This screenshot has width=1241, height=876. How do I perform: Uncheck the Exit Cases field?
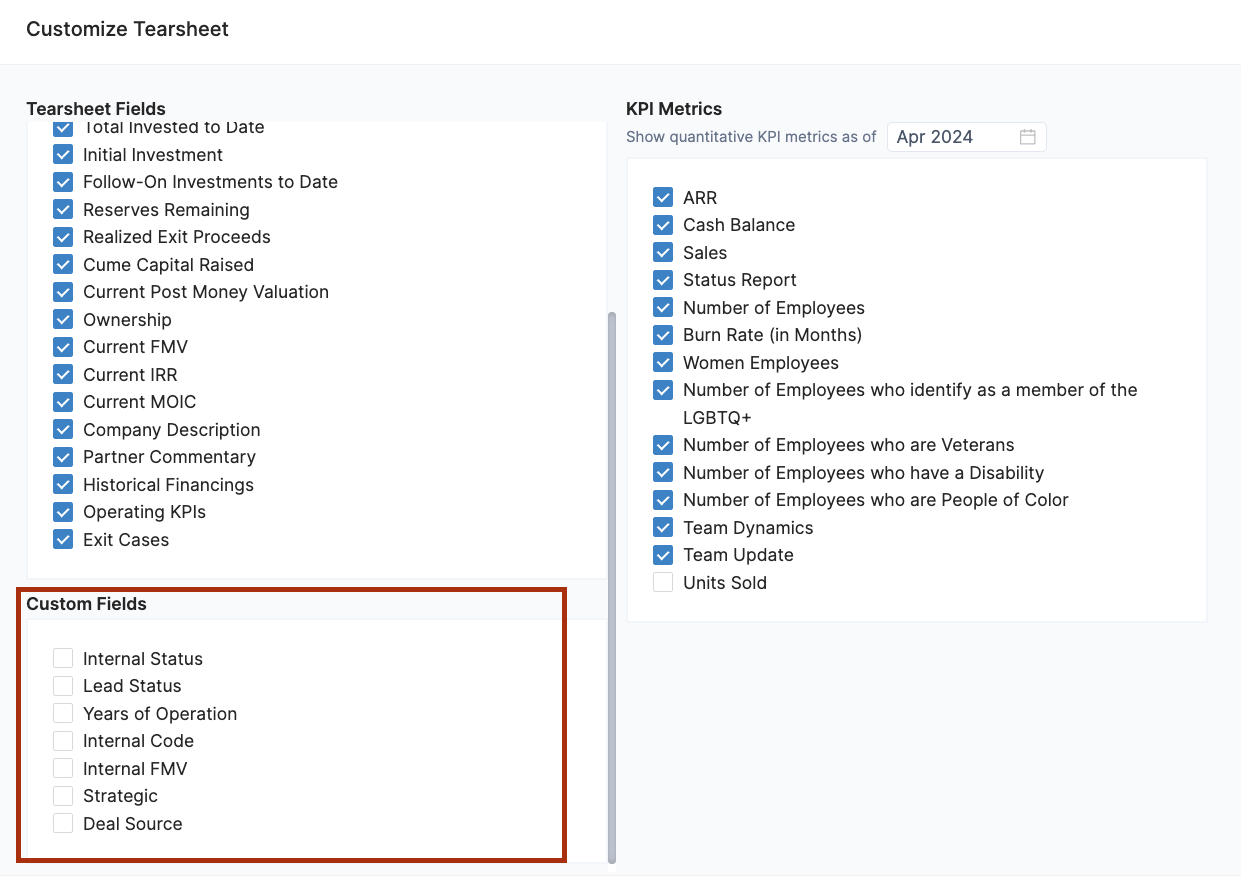pyautogui.click(x=63, y=540)
